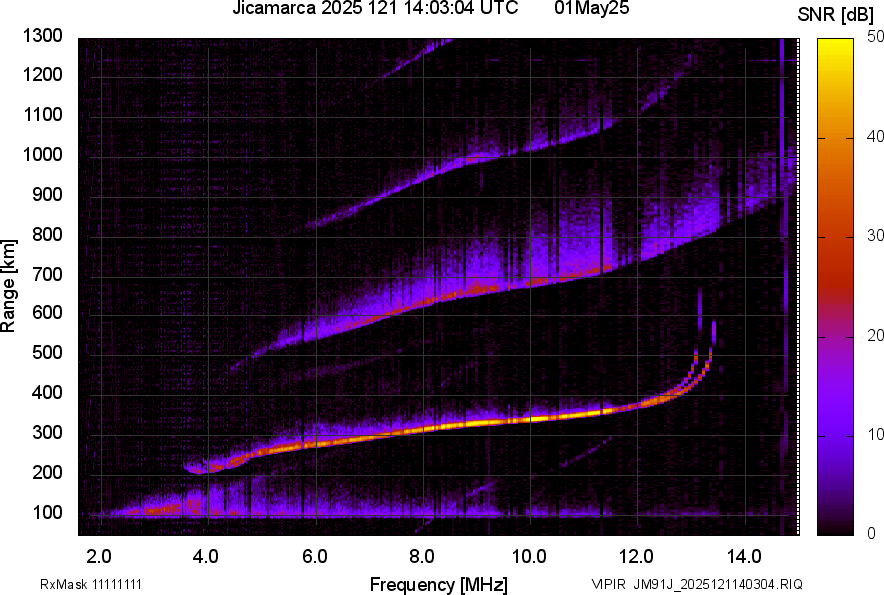Viewport: 884px width, 595px height.
Task: Click the second-hop trace near 700 km at 11 MHz
Action: coord(584,272)
